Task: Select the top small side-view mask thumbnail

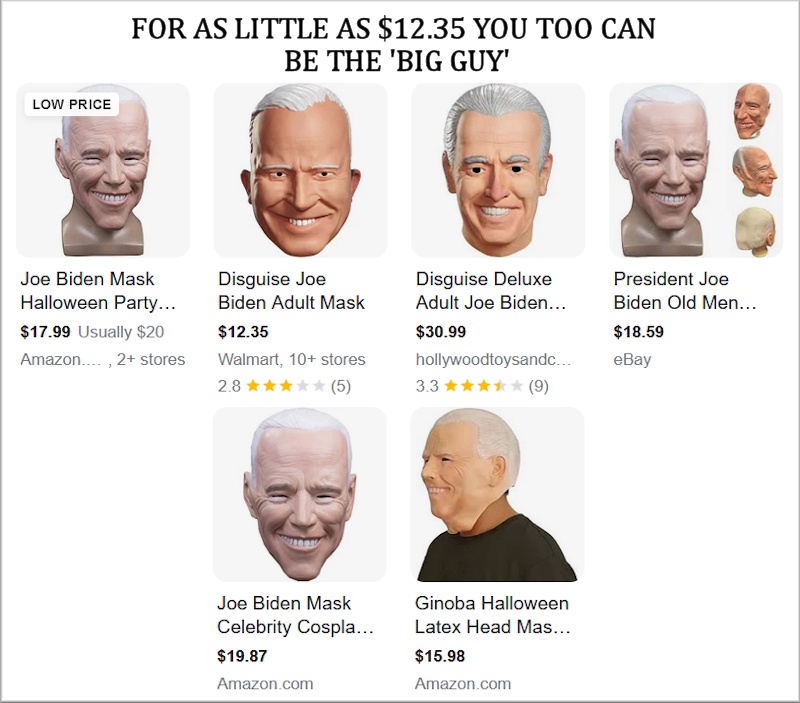Action: [752, 112]
